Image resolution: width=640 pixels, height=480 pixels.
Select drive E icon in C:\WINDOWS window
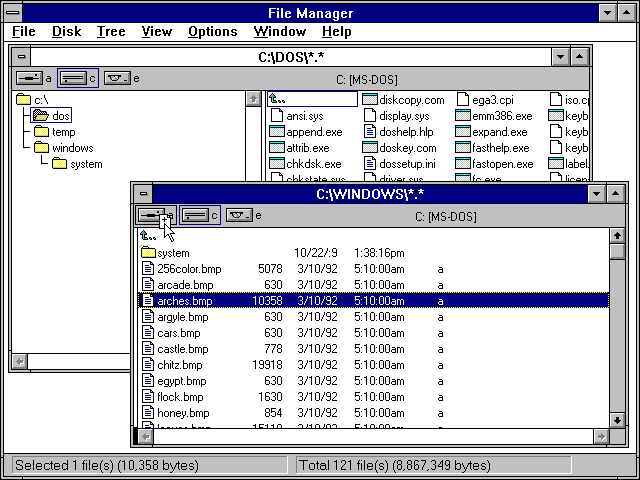(x=239, y=215)
